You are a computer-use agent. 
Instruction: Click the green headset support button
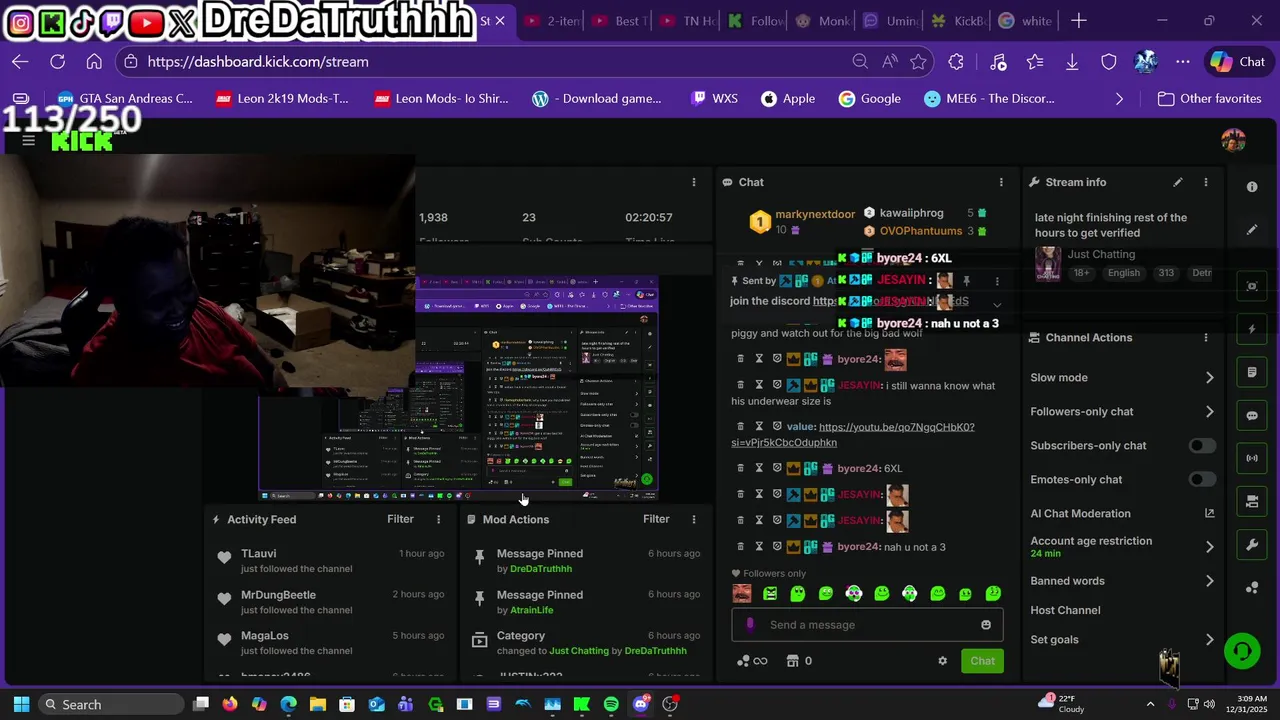pos(1242,651)
